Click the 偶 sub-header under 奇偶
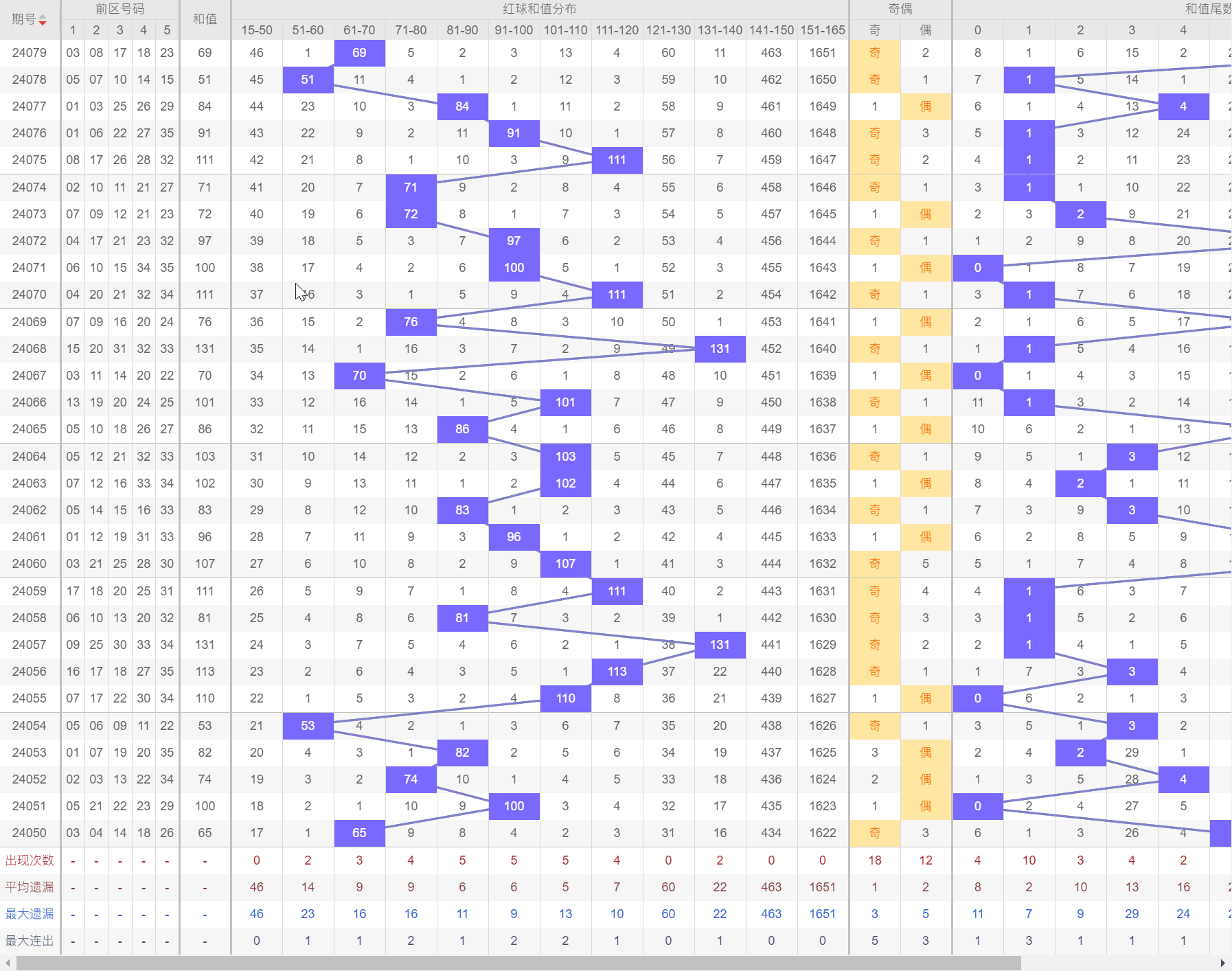The height and width of the screenshot is (971, 1232). [x=926, y=30]
